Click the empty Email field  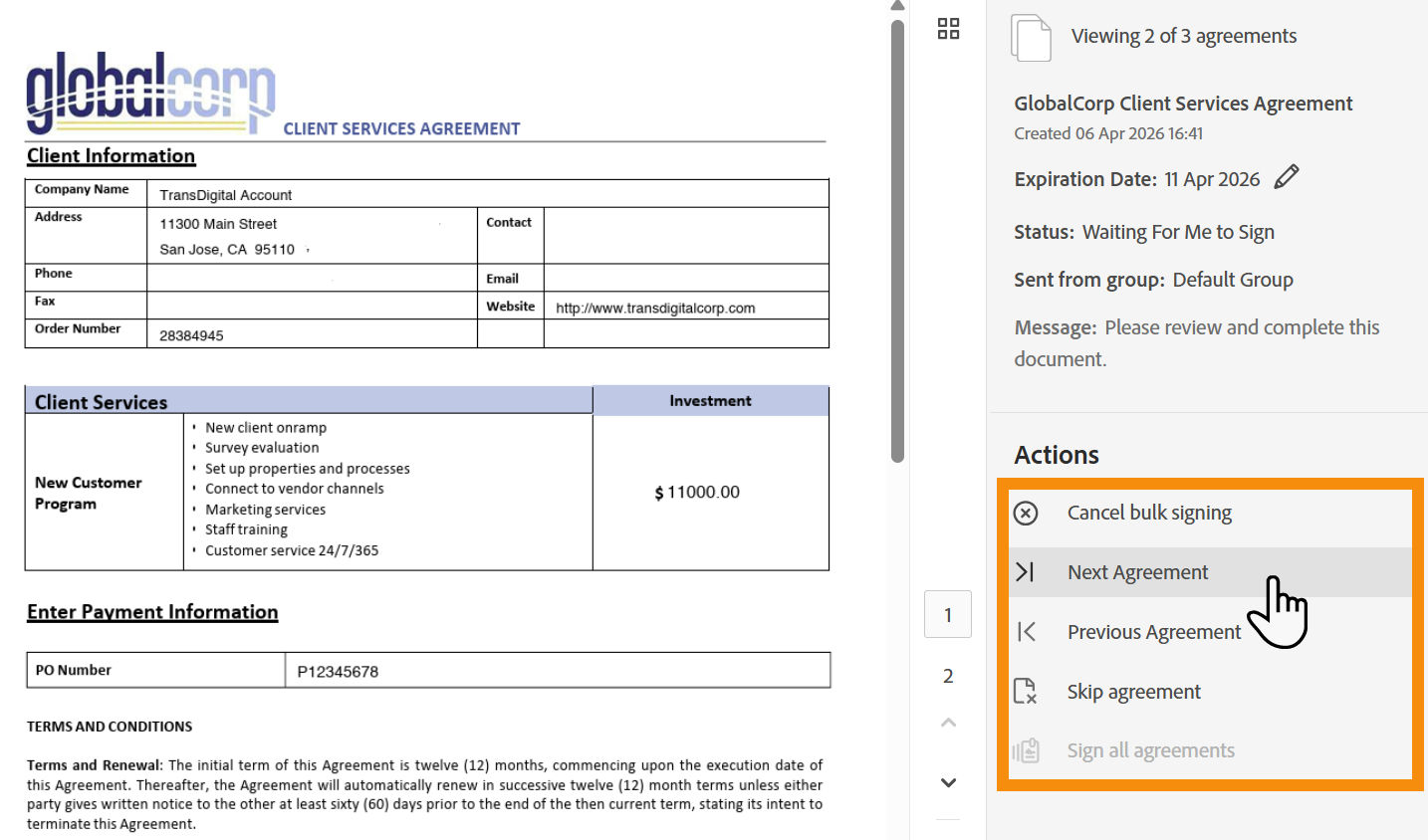[686, 278]
